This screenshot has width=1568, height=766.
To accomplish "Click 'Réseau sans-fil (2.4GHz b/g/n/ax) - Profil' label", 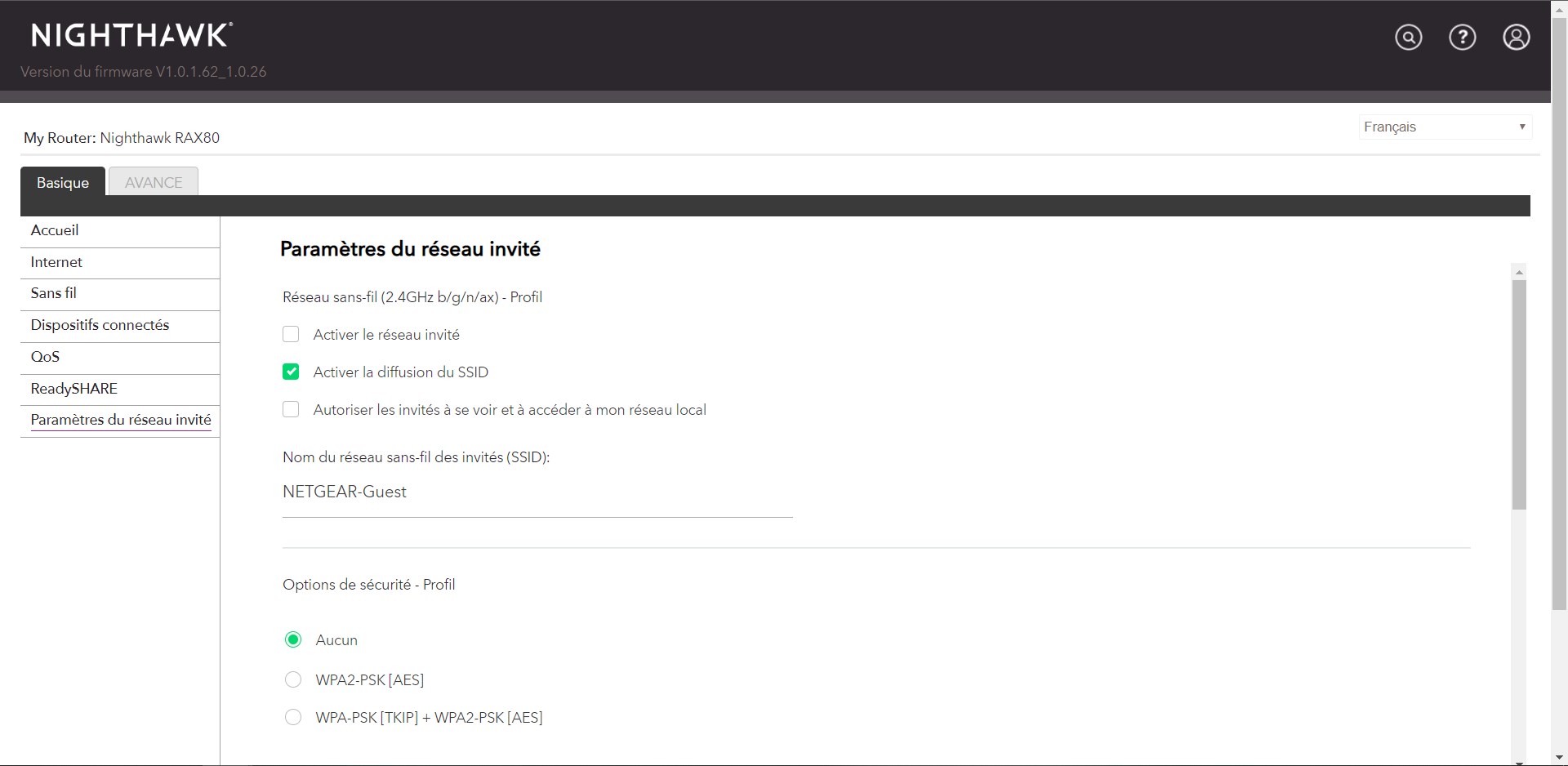I will pos(412,297).
